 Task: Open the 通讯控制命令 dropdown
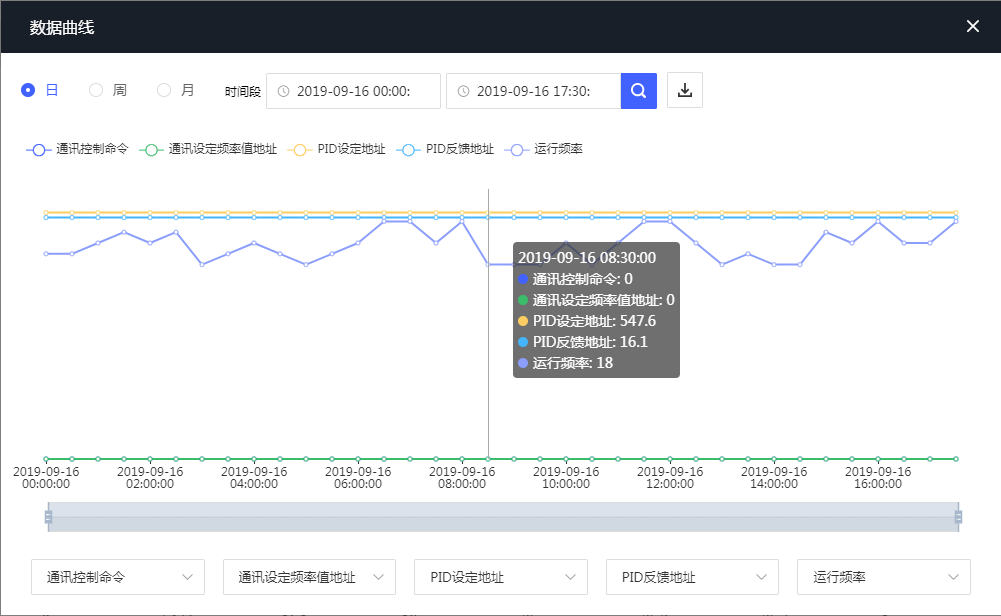coord(118,577)
